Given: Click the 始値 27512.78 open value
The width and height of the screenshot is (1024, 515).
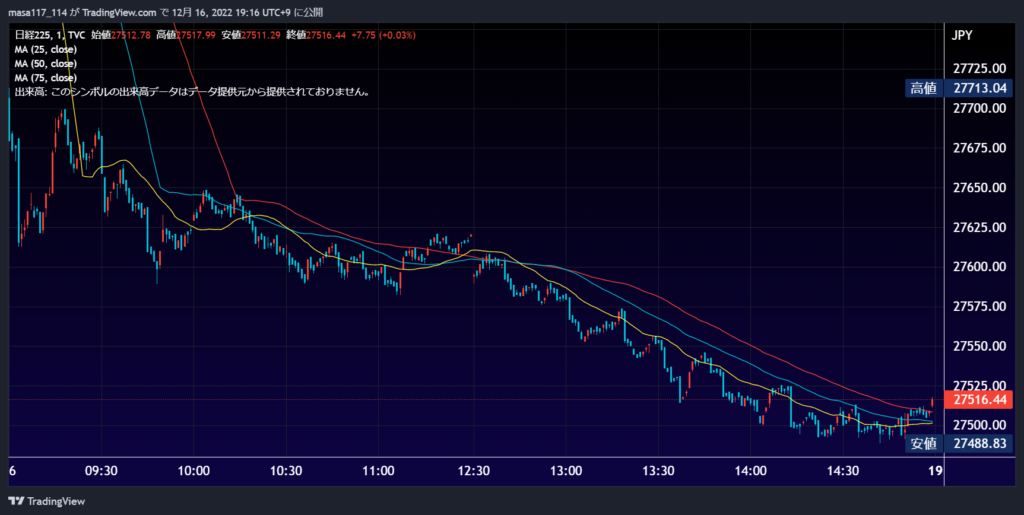Looking at the screenshot, I should (121, 35).
